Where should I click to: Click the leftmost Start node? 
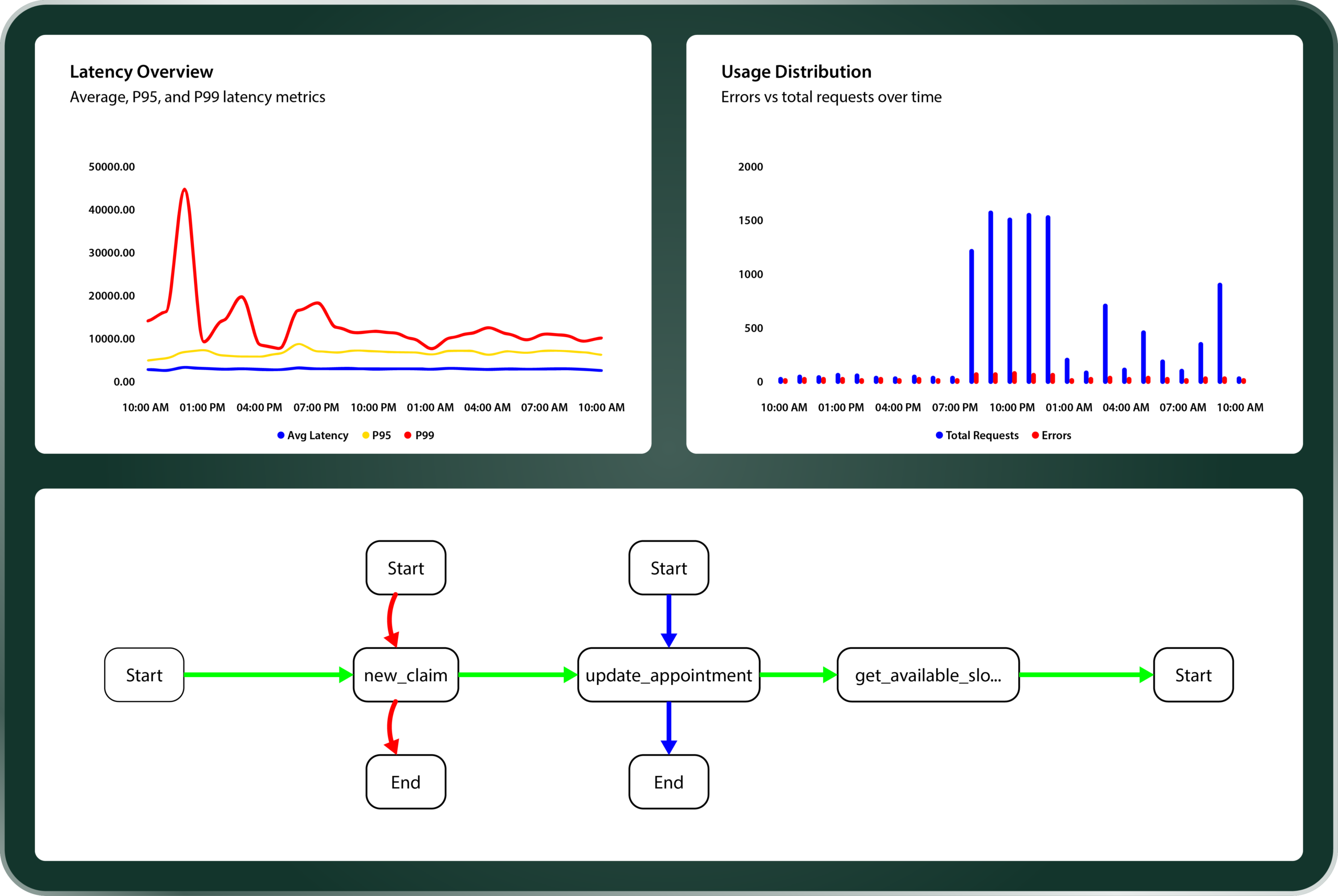click(x=144, y=675)
